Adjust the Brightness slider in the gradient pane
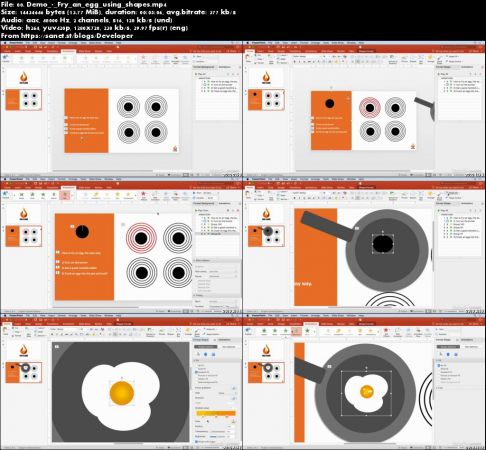The height and width of the screenshot is (450, 486). click(x=217, y=436)
